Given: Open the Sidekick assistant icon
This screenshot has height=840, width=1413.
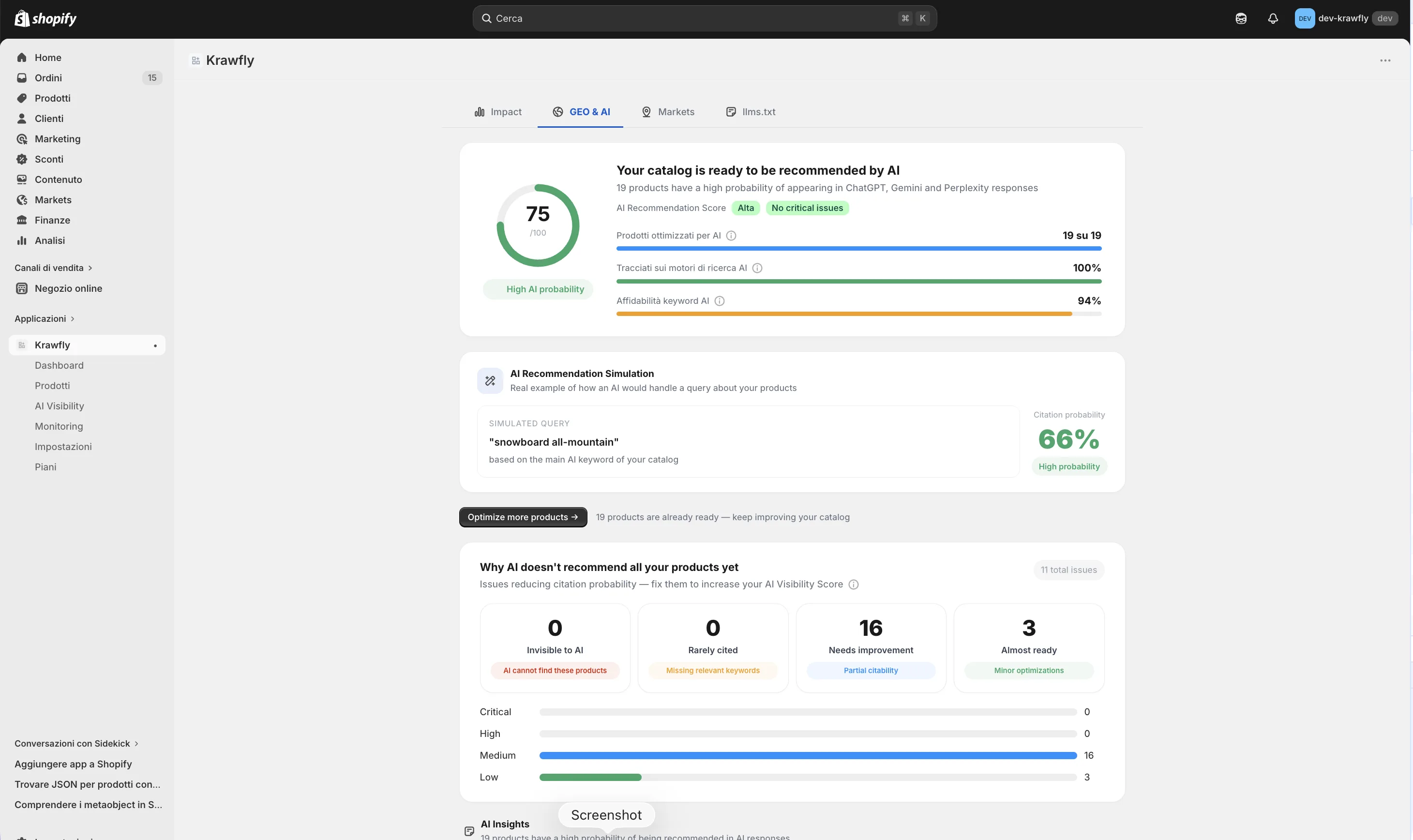Looking at the screenshot, I should coord(1241,19).
